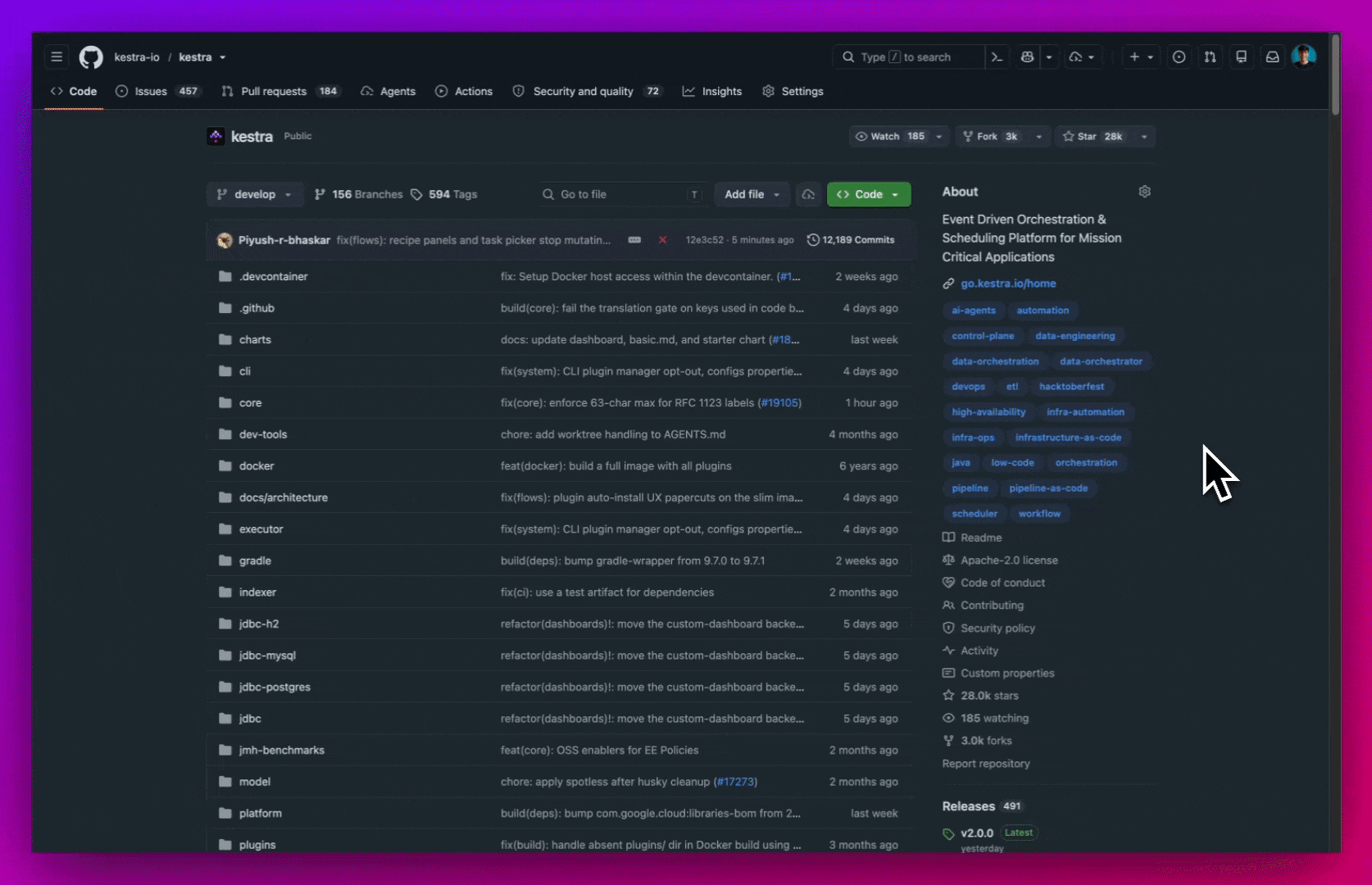The height and width of the screenshot is (885, 1372).
Task: Edit repository details with About gear icon
Action: click(1145, 192)
